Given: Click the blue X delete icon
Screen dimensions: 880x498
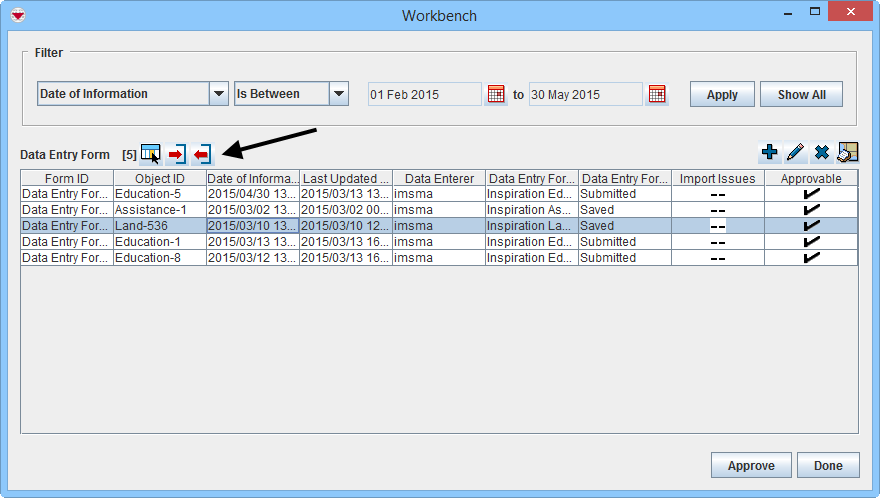Looking at the screenshot, I should 821,153.
